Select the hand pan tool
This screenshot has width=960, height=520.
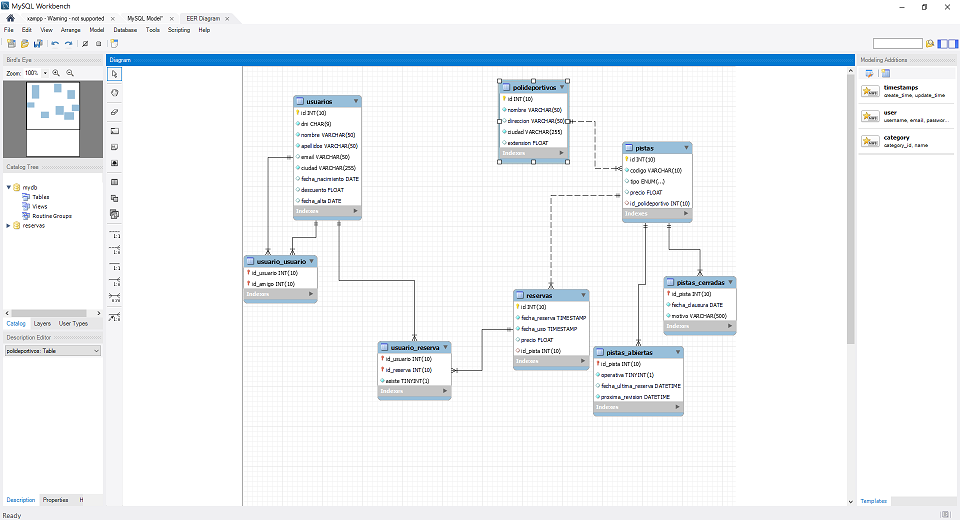coord(115,93)
